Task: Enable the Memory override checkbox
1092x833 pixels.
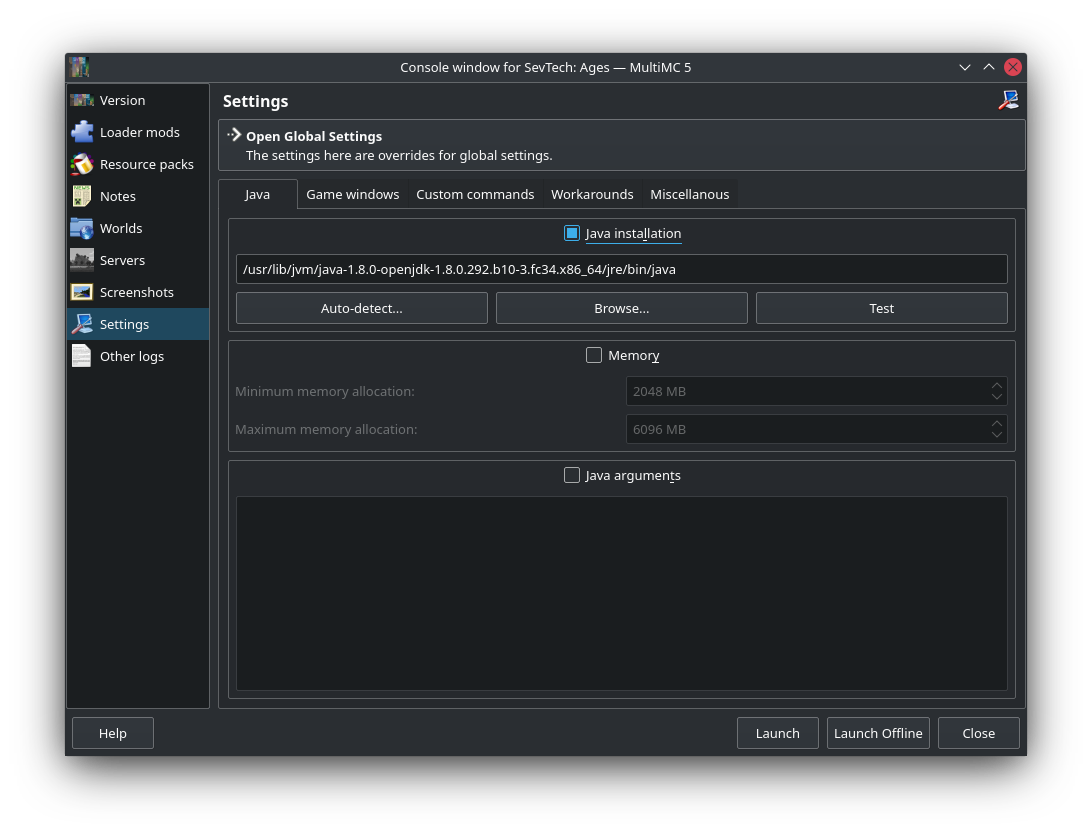Action: pyautogui.click(x=594, y=355)
